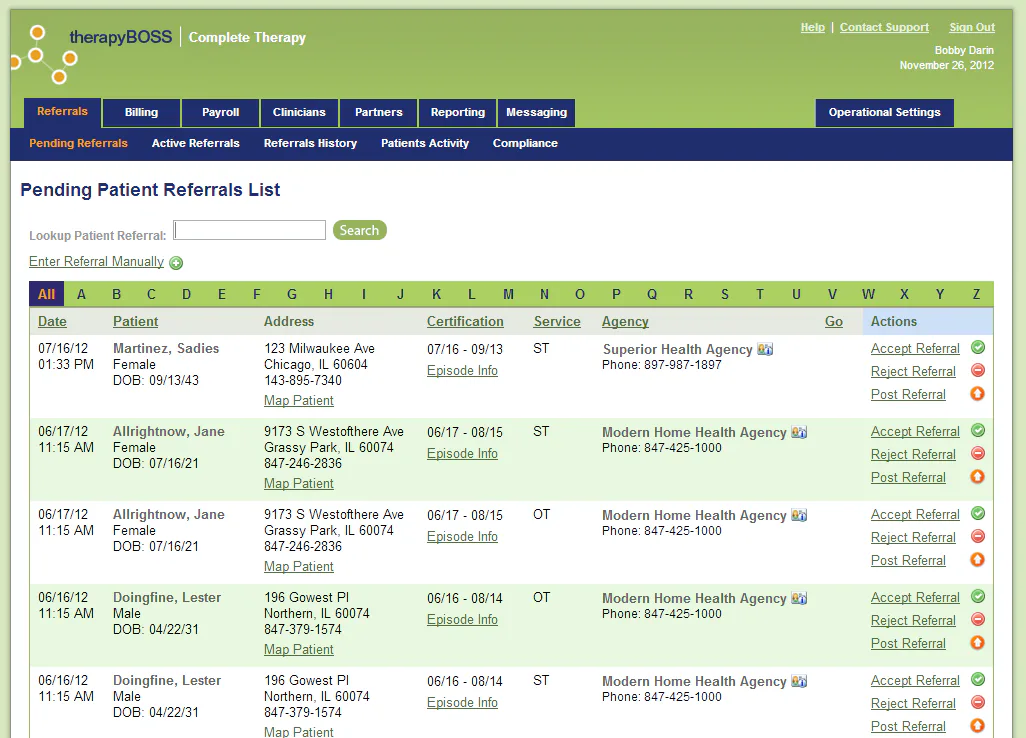Click red reject icon for Allrightnow OT row
This screenshot has height=738, width=1026.
tap(978, 536)
